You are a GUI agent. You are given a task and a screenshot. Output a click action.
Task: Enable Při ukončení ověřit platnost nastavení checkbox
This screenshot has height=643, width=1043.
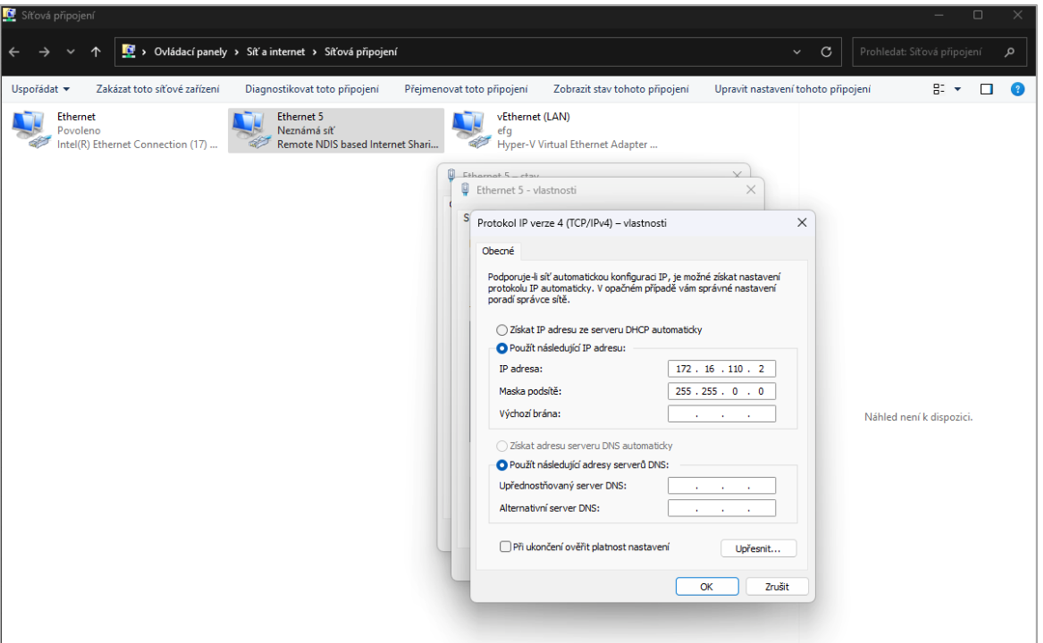[x=505, y=547]
